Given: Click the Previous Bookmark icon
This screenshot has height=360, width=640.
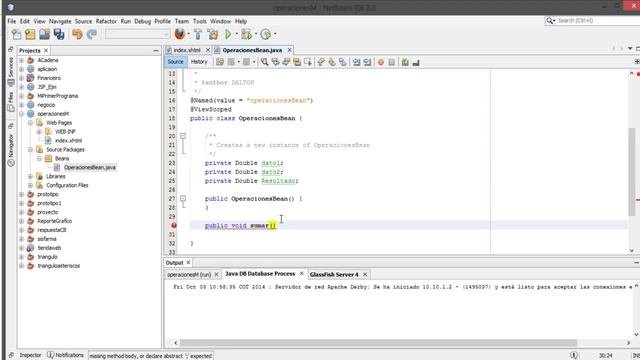Looking at the screenshot, I should pos(321,62).
